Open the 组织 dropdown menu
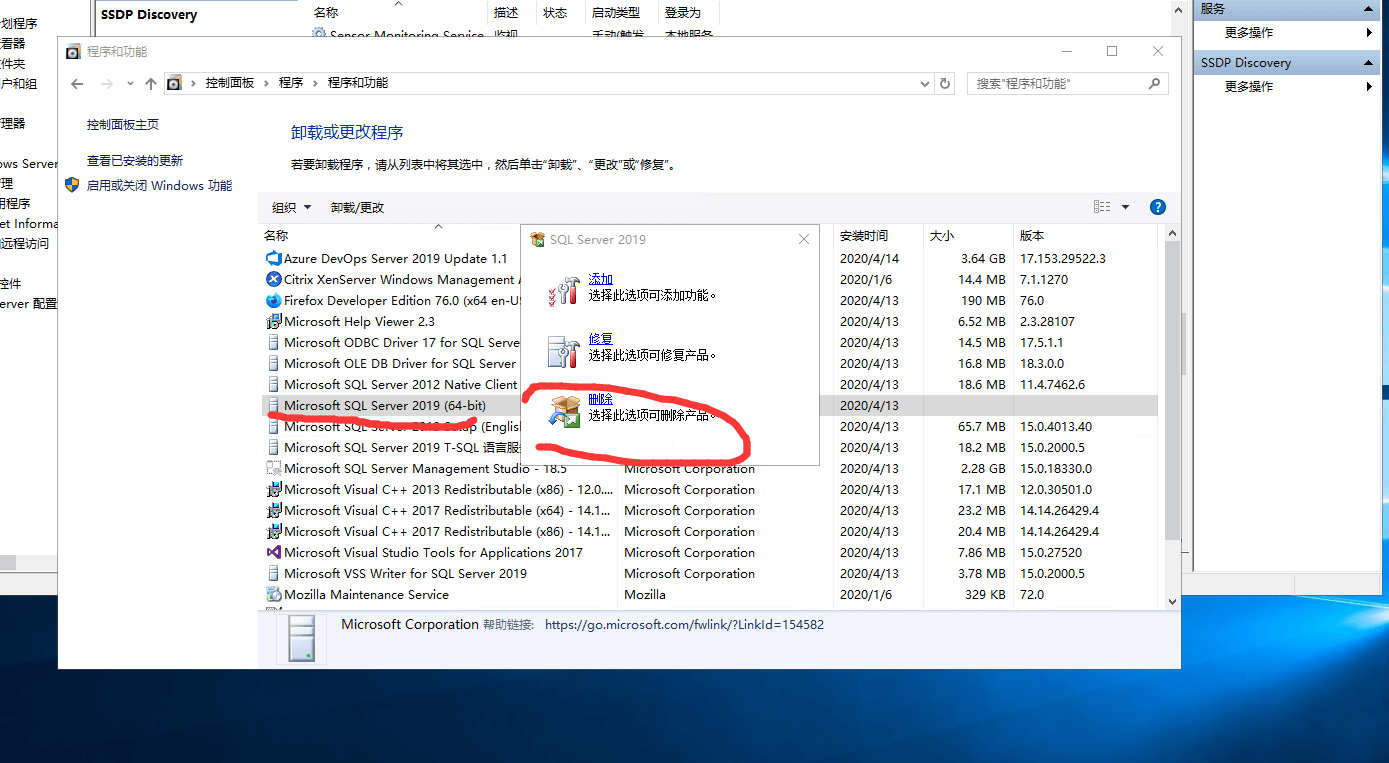 291,208
